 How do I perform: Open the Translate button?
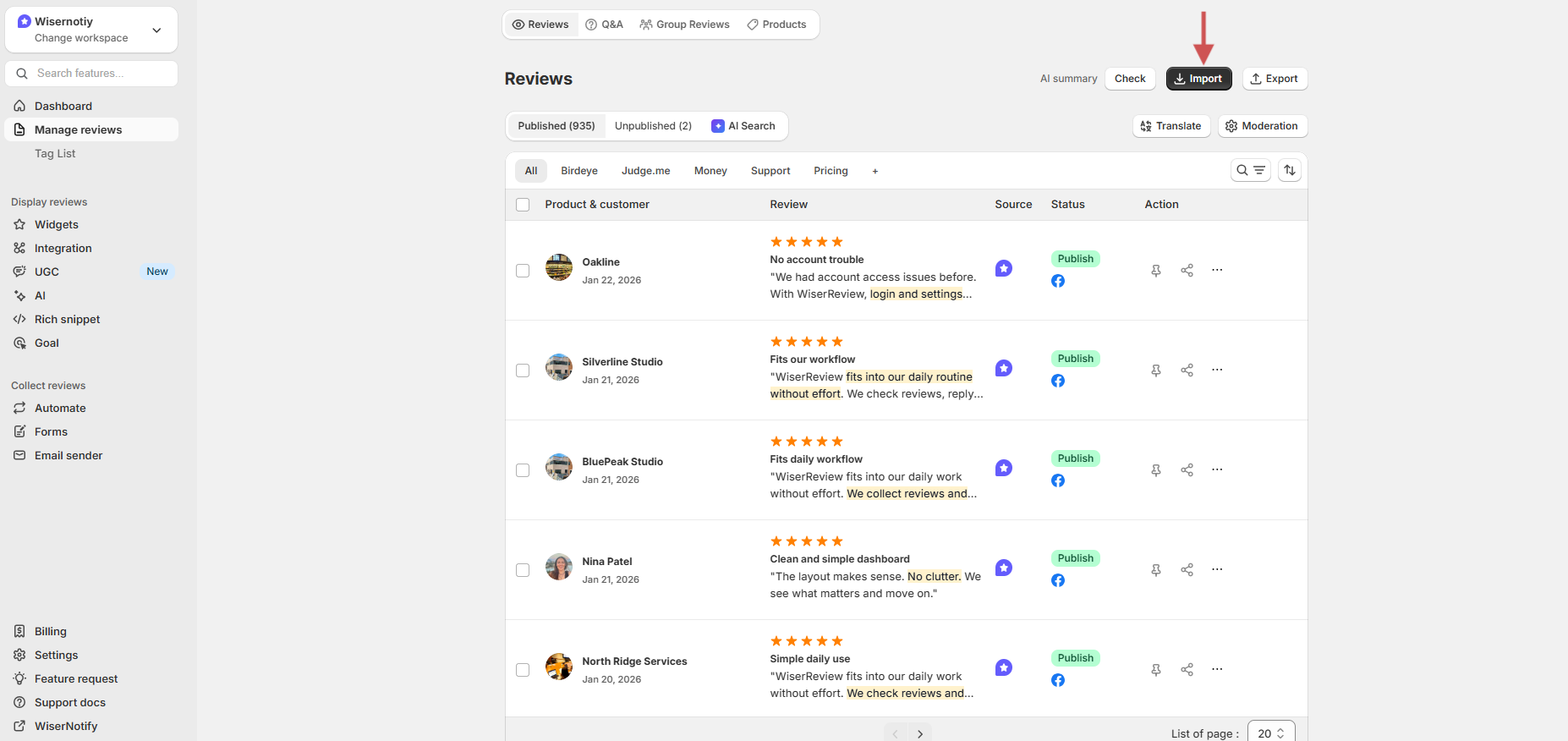pos(1171,126)
